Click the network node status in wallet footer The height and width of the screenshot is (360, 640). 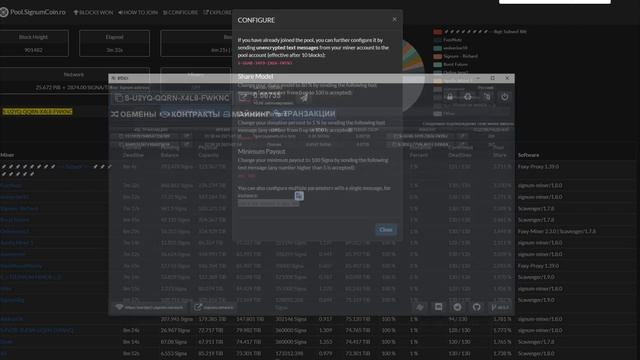[149, 307]
